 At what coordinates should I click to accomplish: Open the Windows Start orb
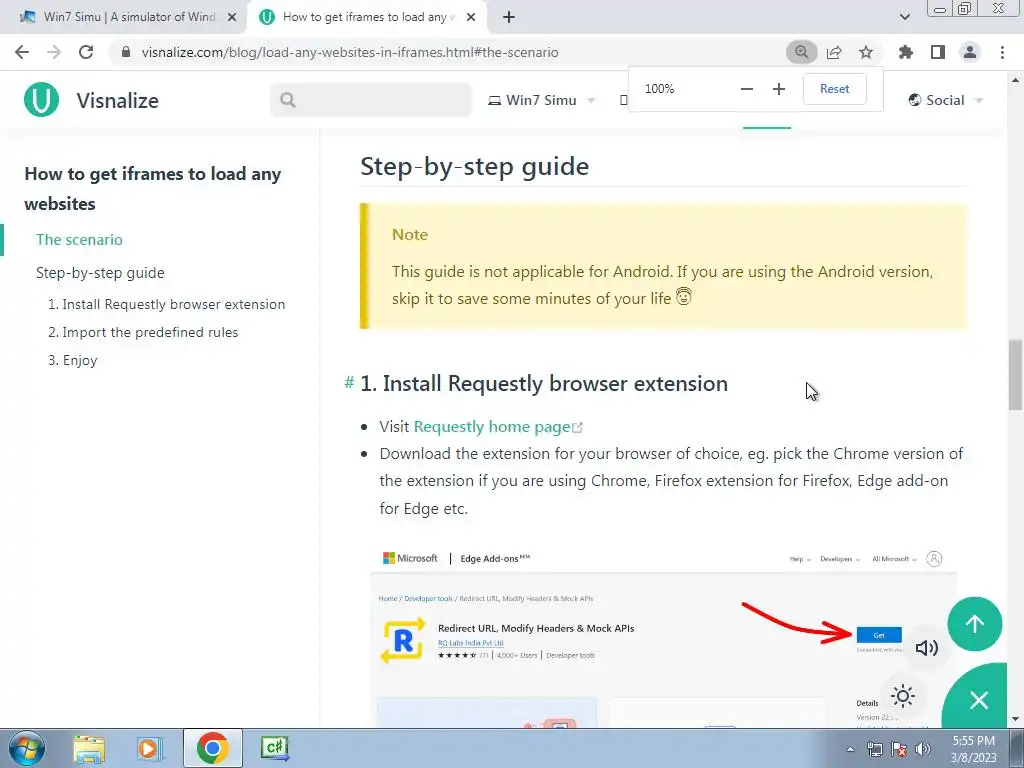[x=27, y=748]
